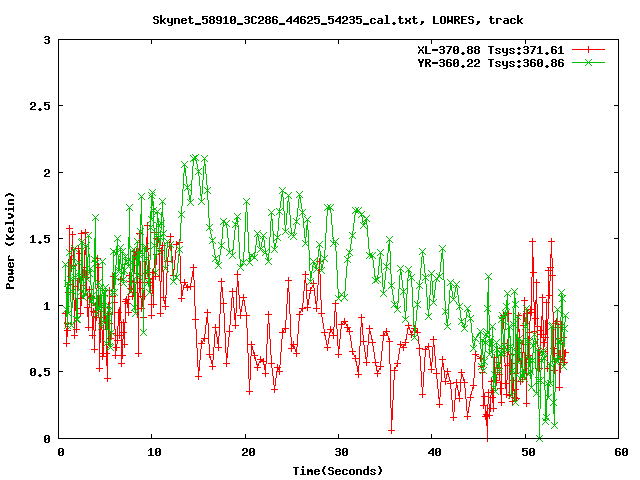Click the green data point touching zero
Screen dimensions: 640x480
tap(540, 438)
